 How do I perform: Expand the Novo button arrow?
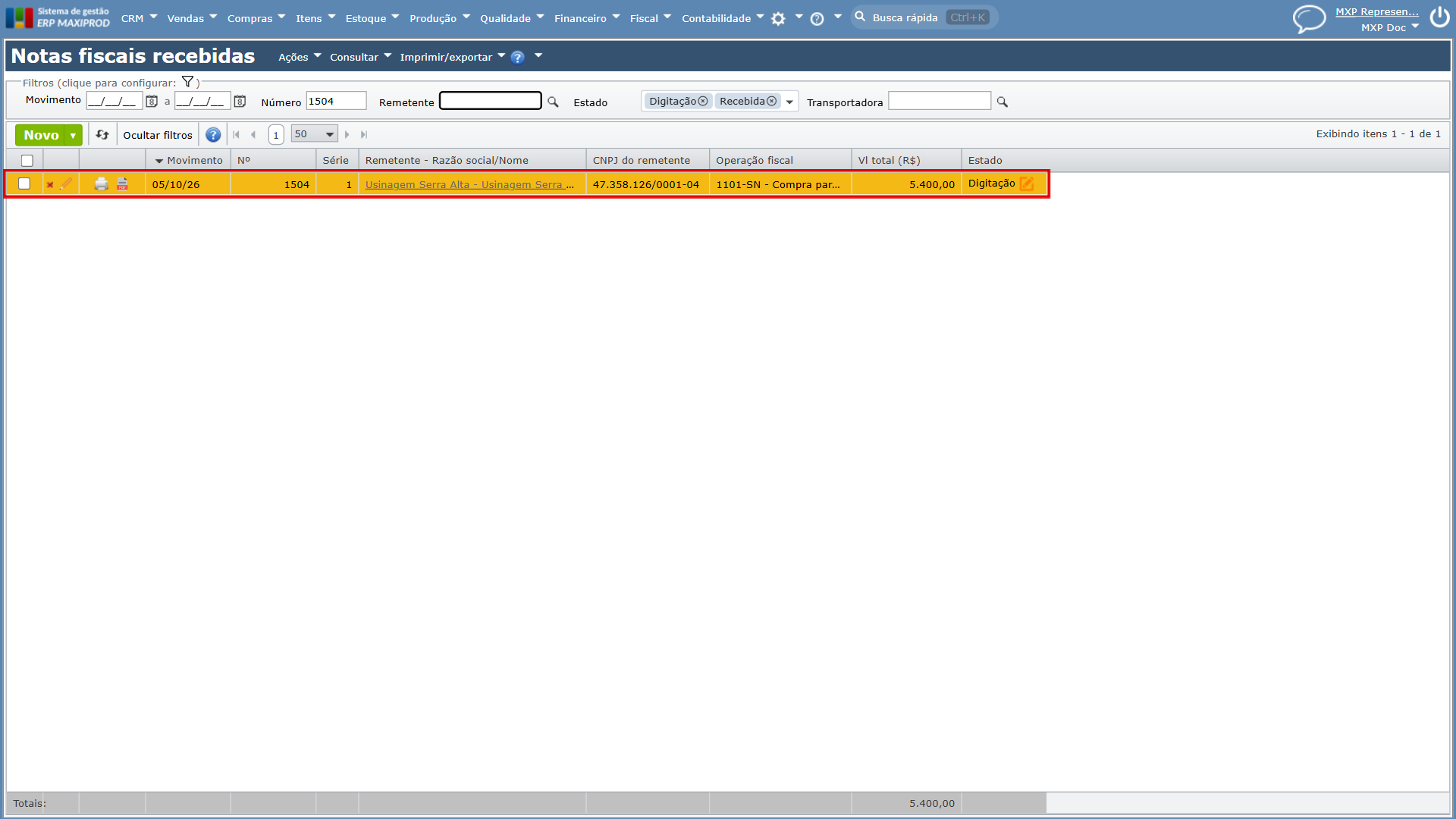point(73,135)
